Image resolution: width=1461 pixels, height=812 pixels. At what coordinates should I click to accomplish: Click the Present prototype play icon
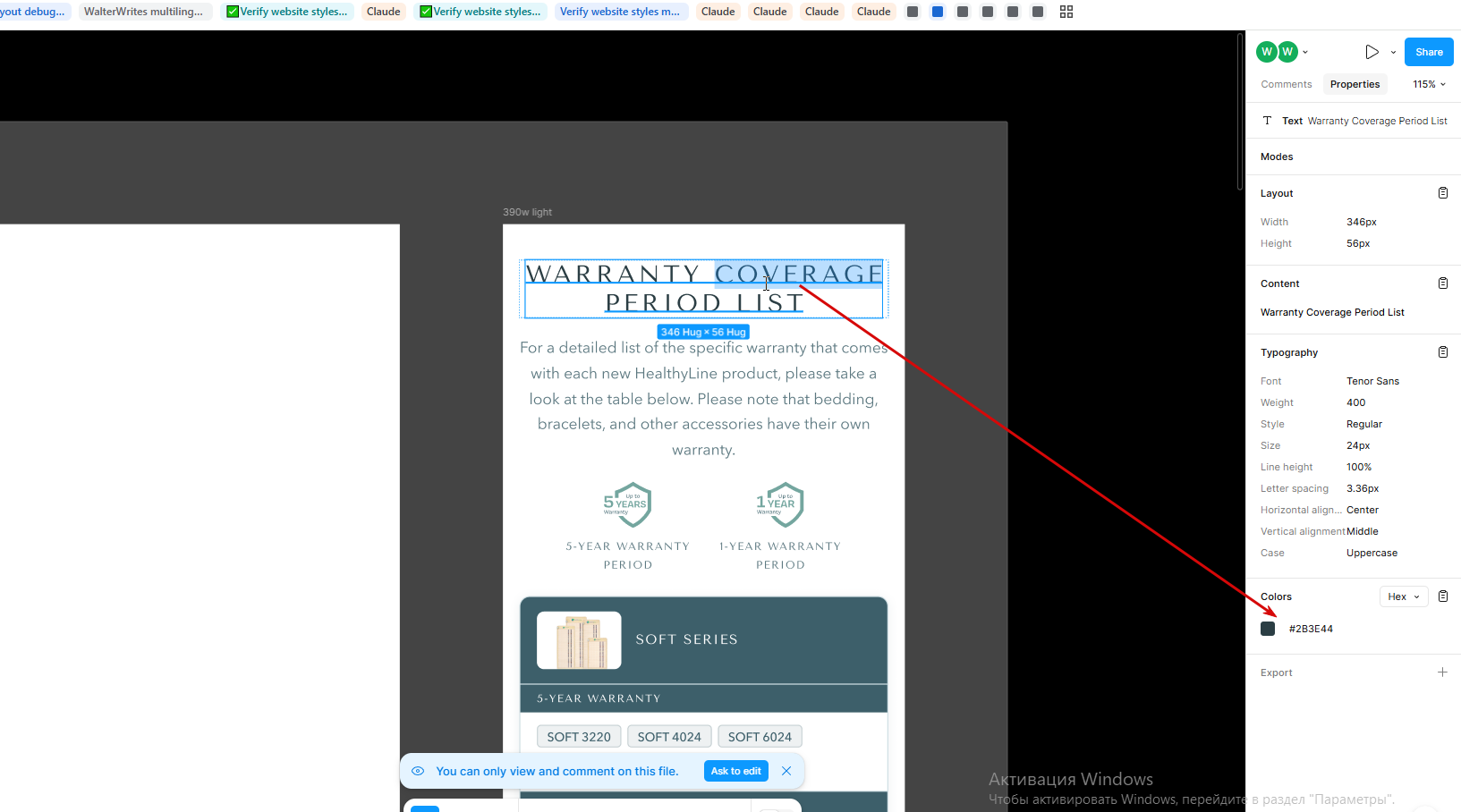(x=1372, y=52)
